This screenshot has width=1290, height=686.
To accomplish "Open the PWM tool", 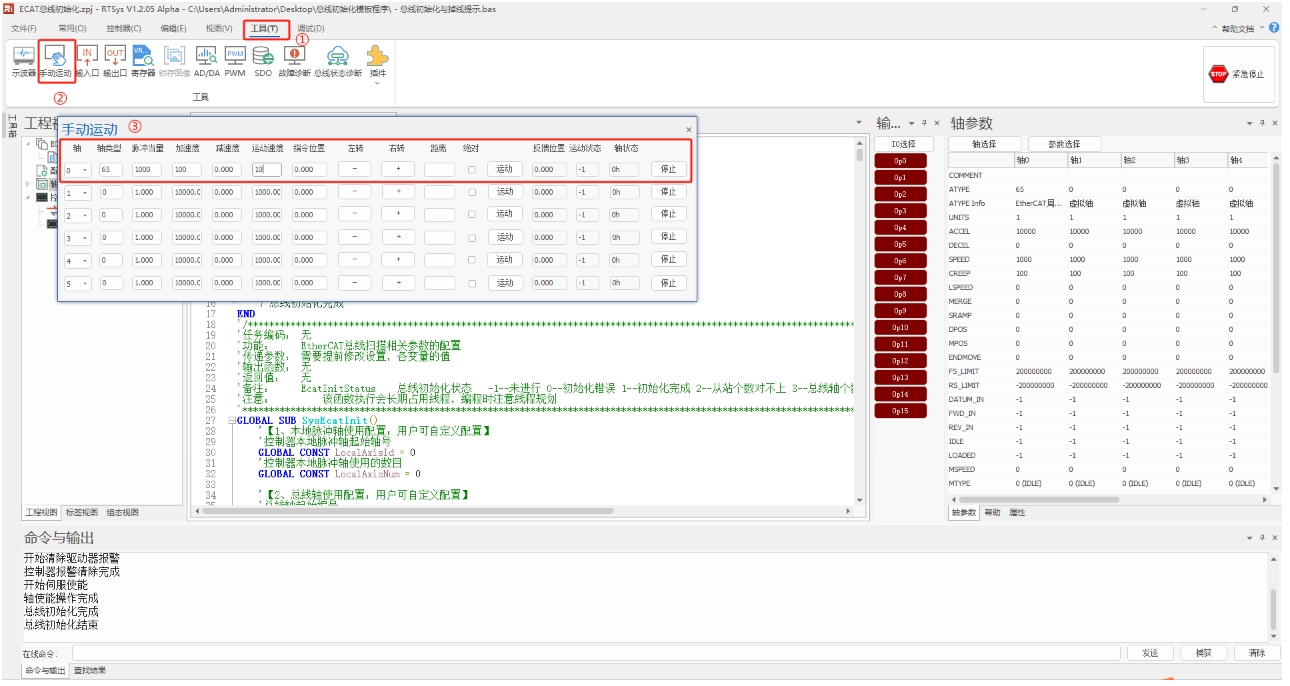I will (x=235, y=61).
